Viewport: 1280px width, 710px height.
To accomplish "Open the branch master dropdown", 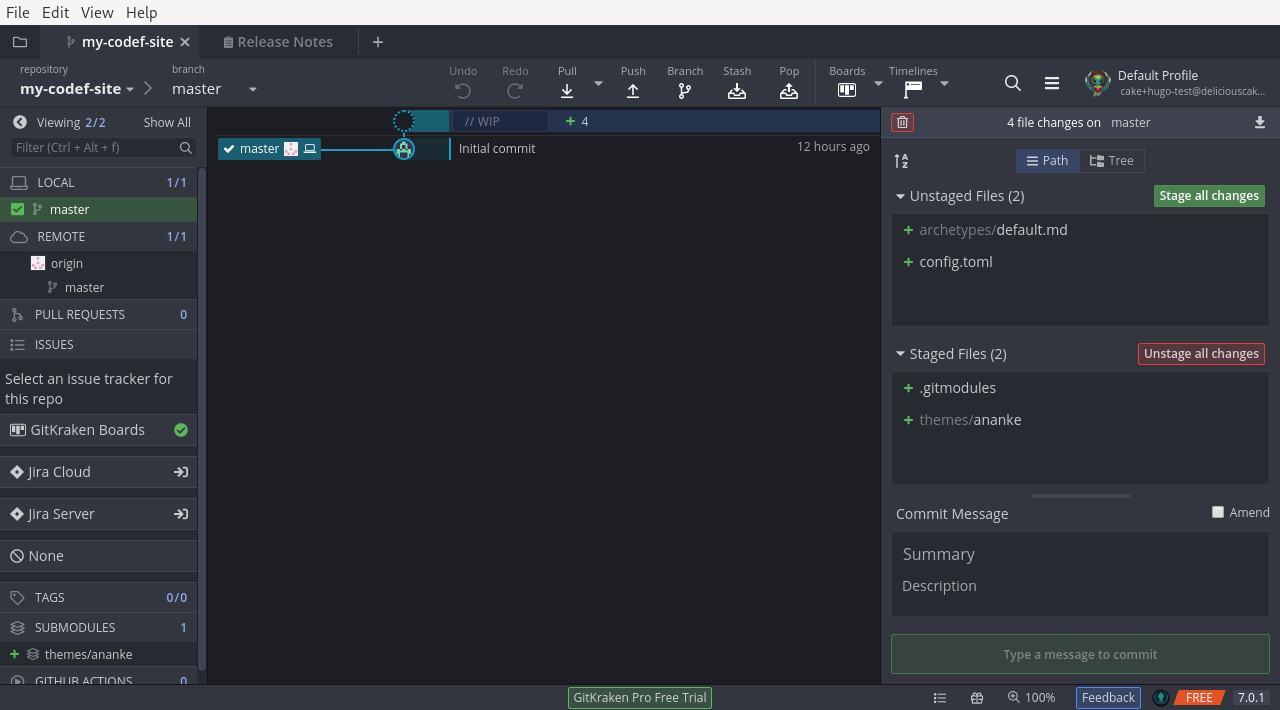I will tap(215, 89).
